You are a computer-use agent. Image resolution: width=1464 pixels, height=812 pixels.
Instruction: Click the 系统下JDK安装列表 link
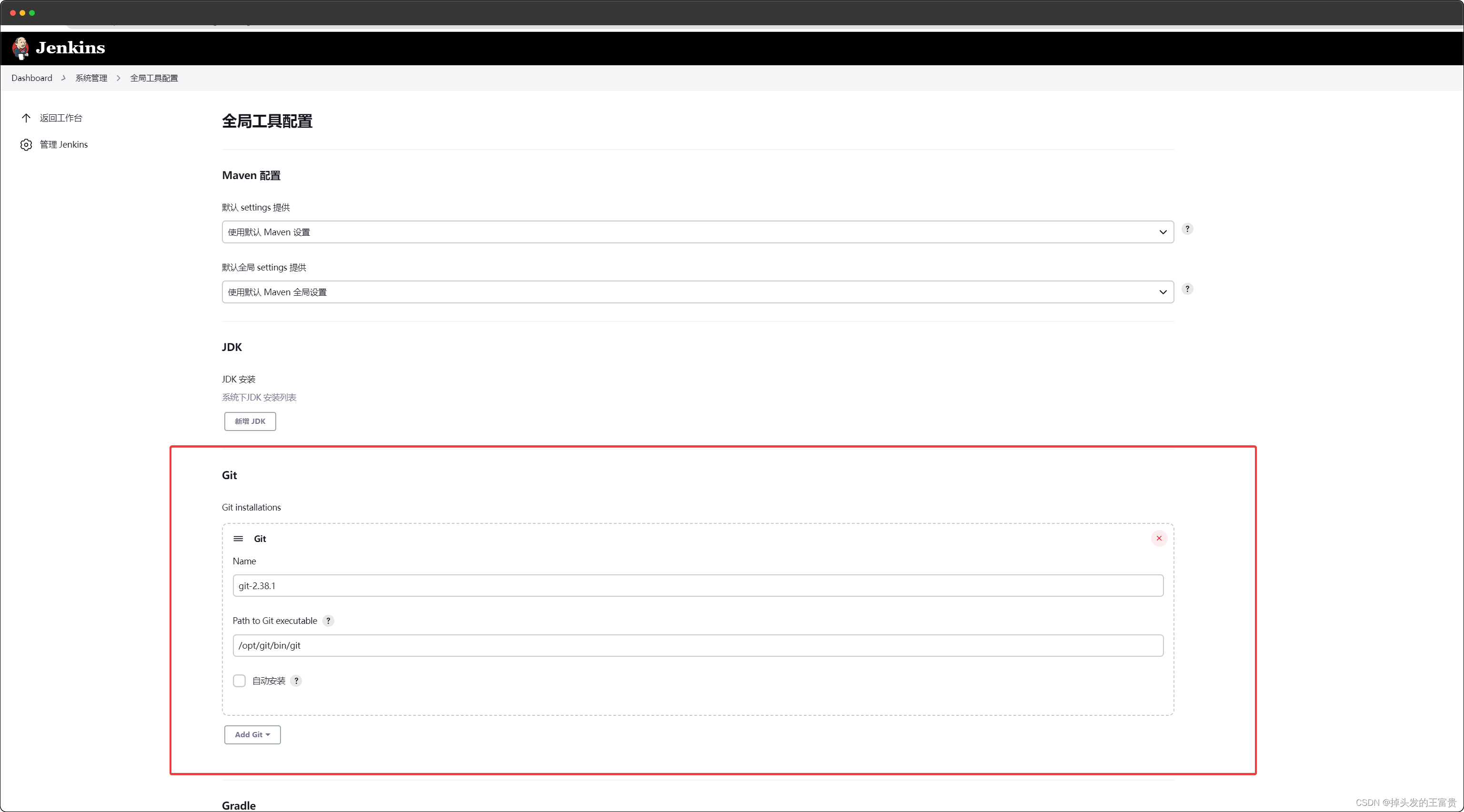coord(259,397)
